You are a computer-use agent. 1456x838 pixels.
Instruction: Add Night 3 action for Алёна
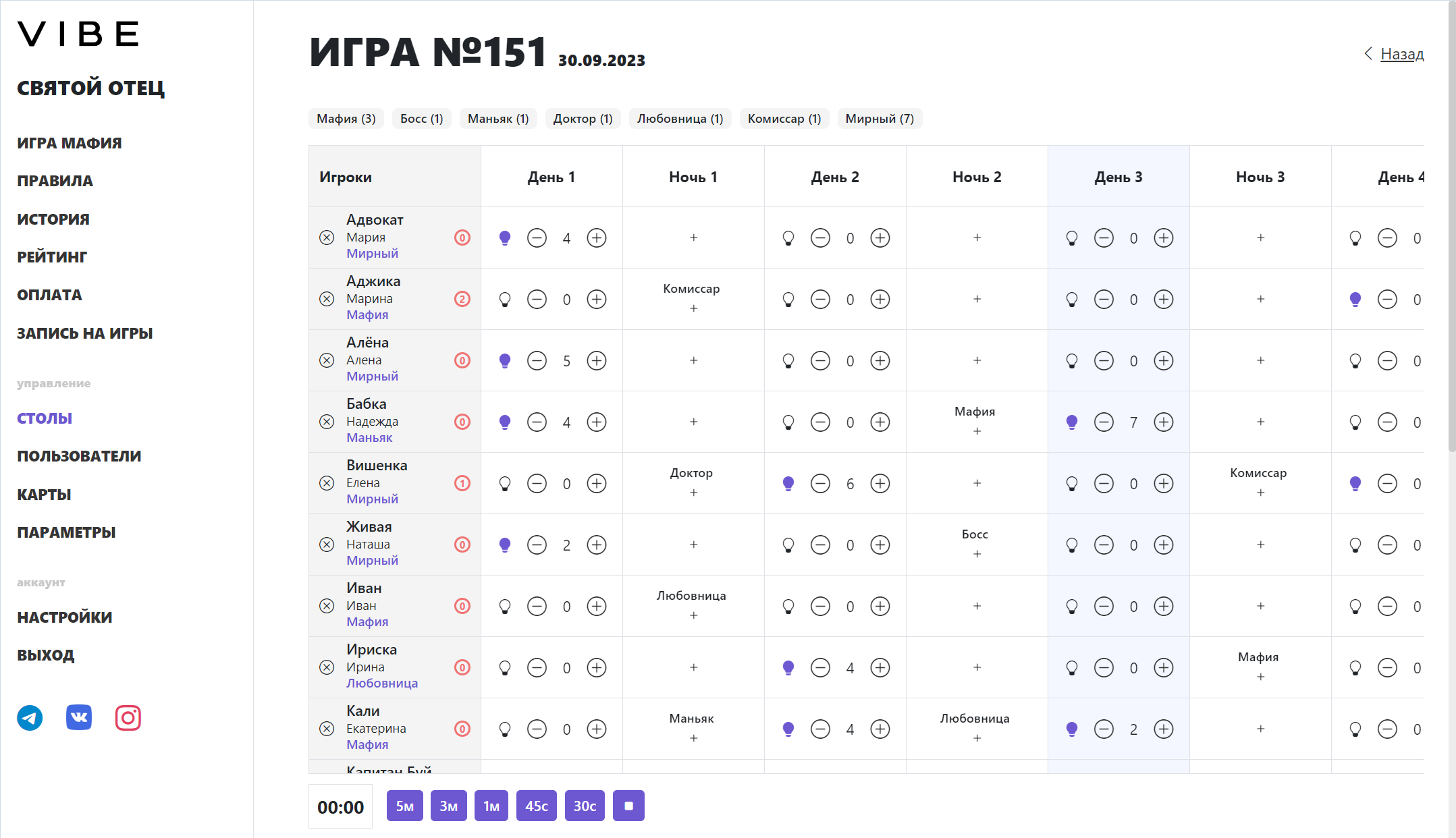click(x=1261, y=360)
